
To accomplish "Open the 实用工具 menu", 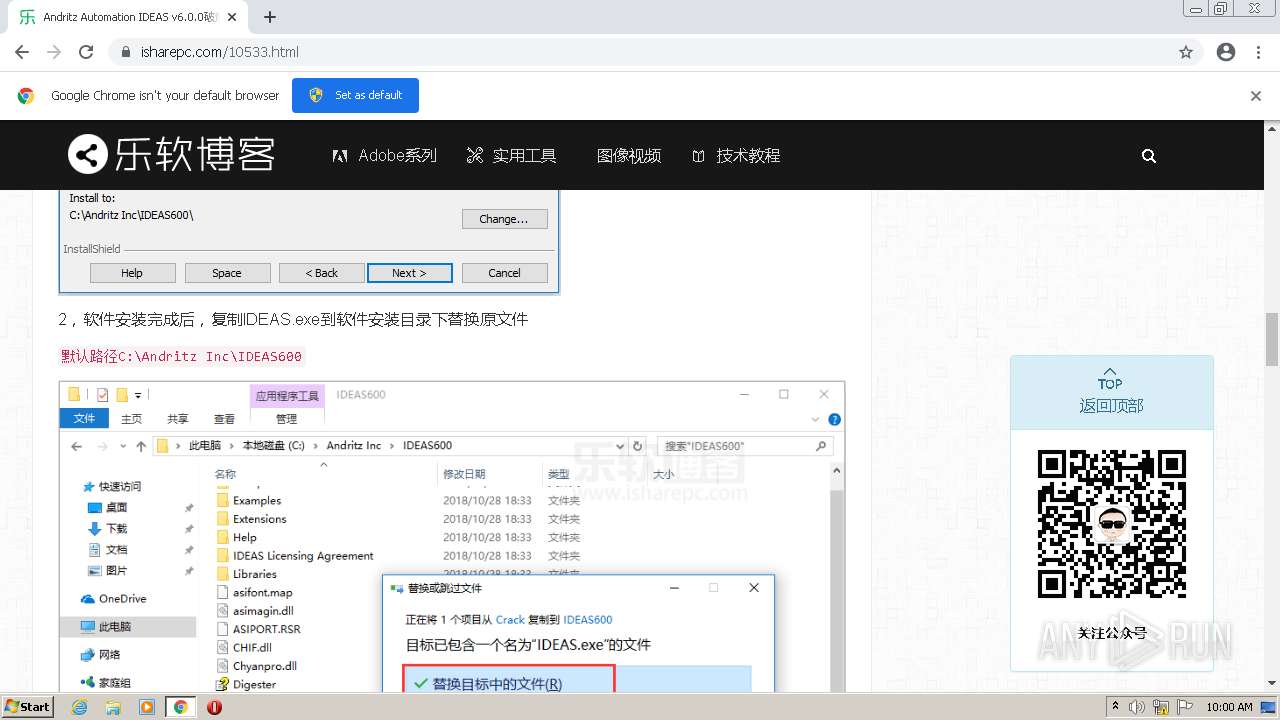I will click(x=511, y=156).
